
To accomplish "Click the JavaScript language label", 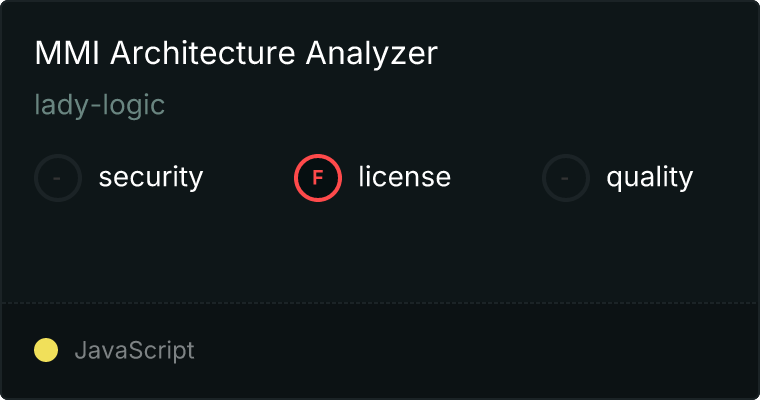I will (134, 351).
